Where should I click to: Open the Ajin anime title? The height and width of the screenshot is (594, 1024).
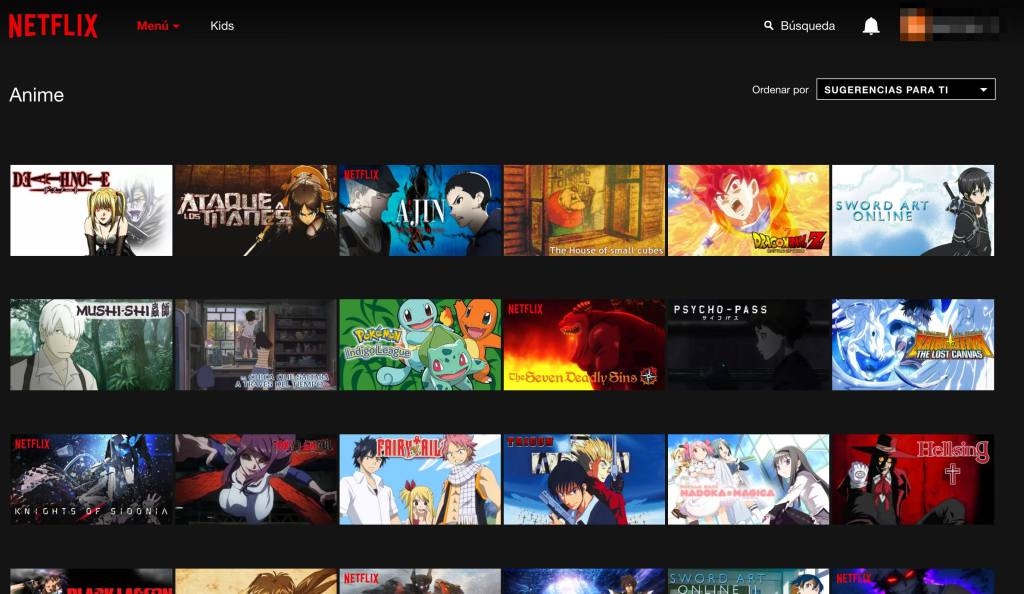point(420,211)
